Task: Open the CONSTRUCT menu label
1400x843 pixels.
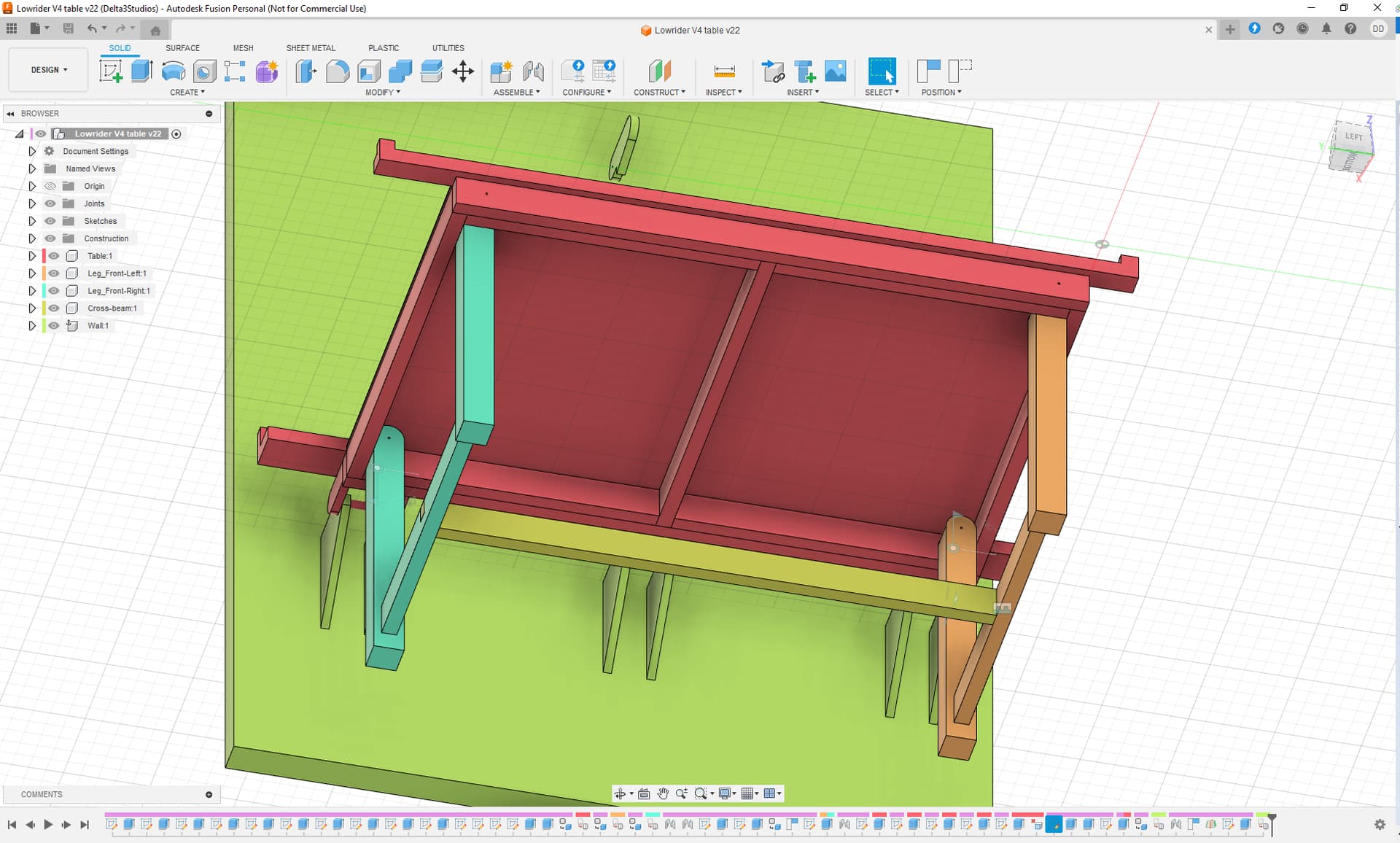Action: pos(659,93)
